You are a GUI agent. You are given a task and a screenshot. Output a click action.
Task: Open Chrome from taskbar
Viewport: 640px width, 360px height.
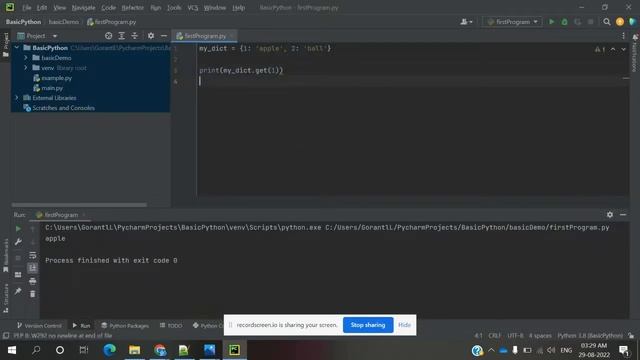click(x=160, y=350)
